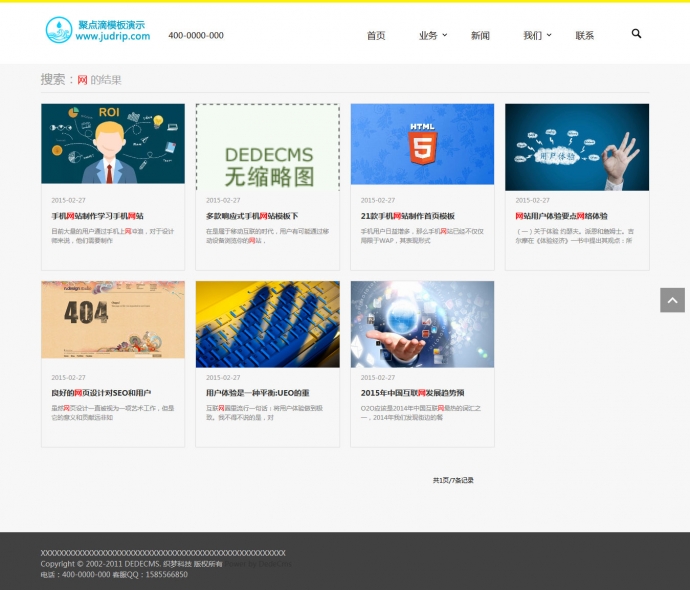The width and height of the screenshot is (690, 590).
Task: Expand the 业务 menu chevron
Action: coord(445,35)
